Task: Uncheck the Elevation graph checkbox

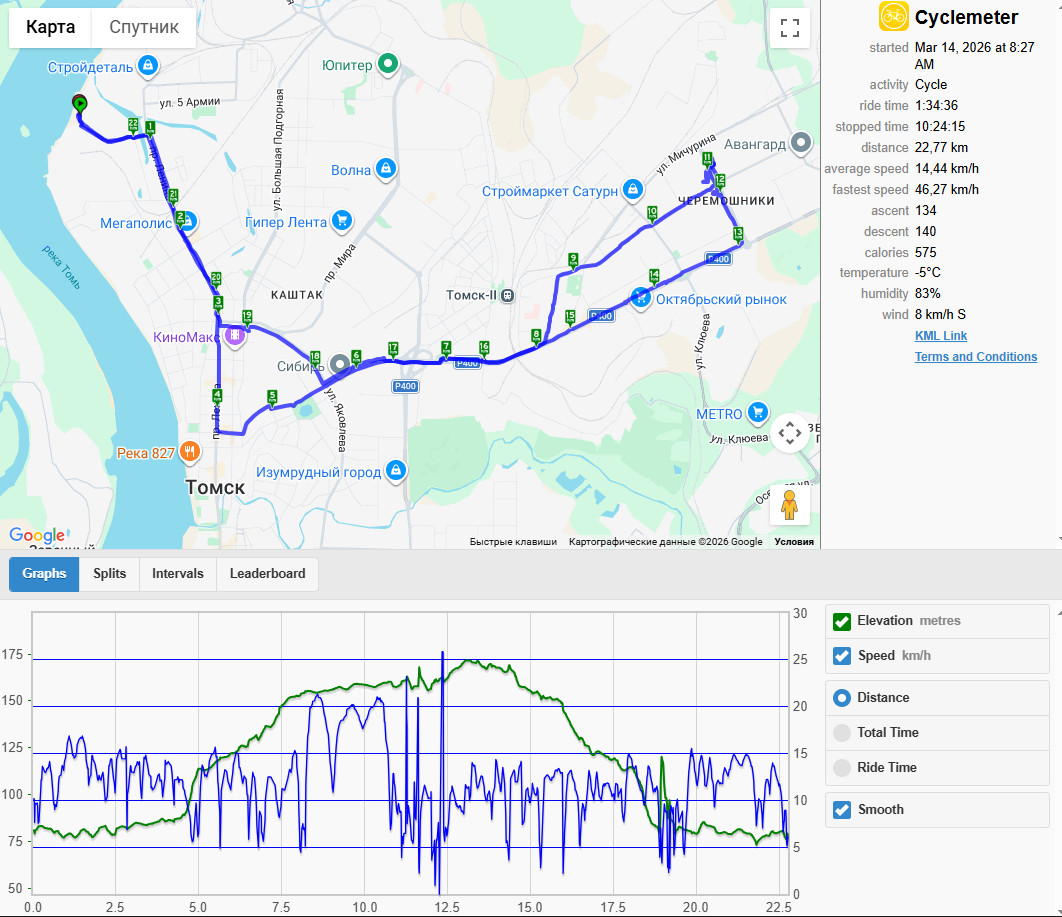Action: pyautogui.click(x=842, y=621)
